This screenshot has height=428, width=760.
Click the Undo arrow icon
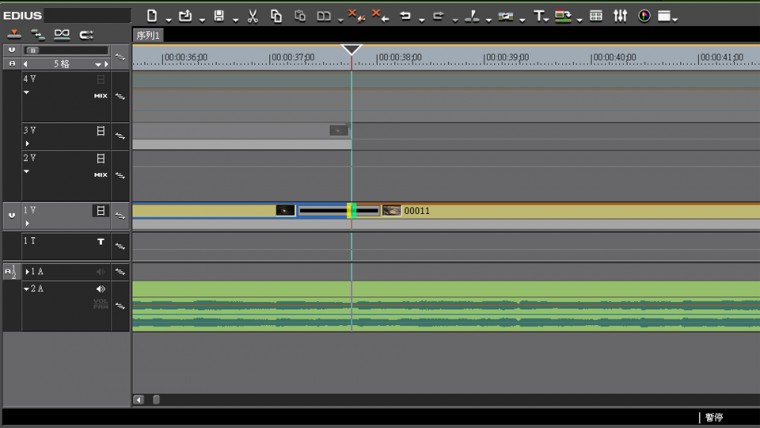click(405, 16)
